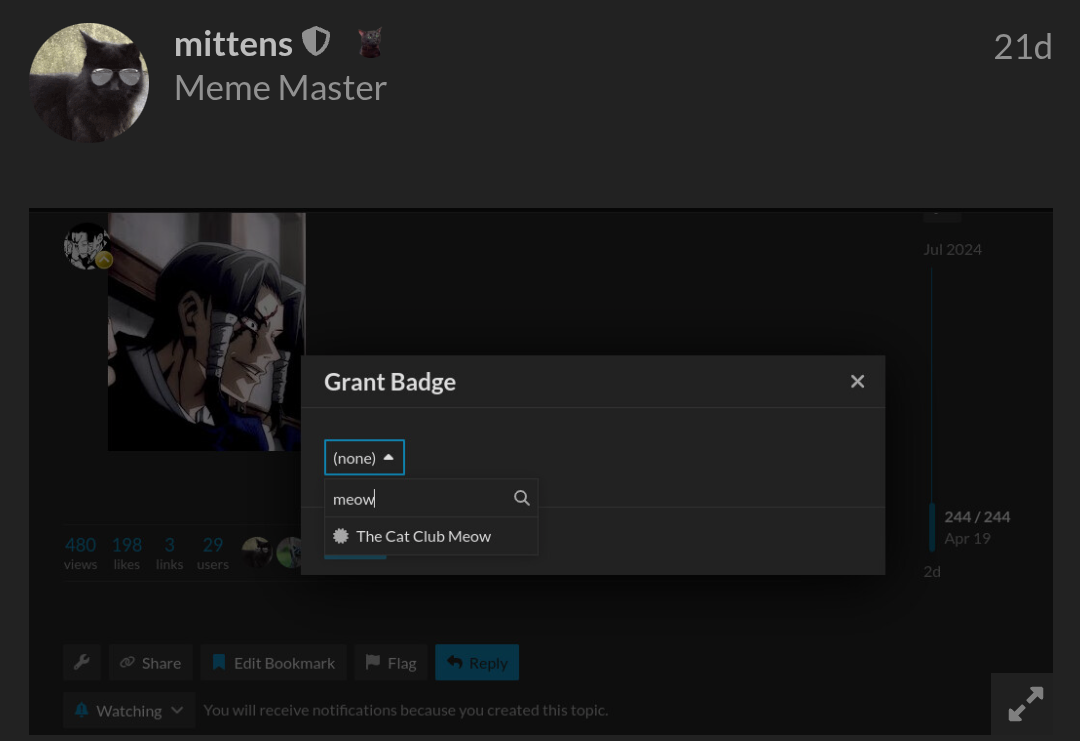Click Edit Bookmark button
1080x741 pixels.
click(273, 662)
